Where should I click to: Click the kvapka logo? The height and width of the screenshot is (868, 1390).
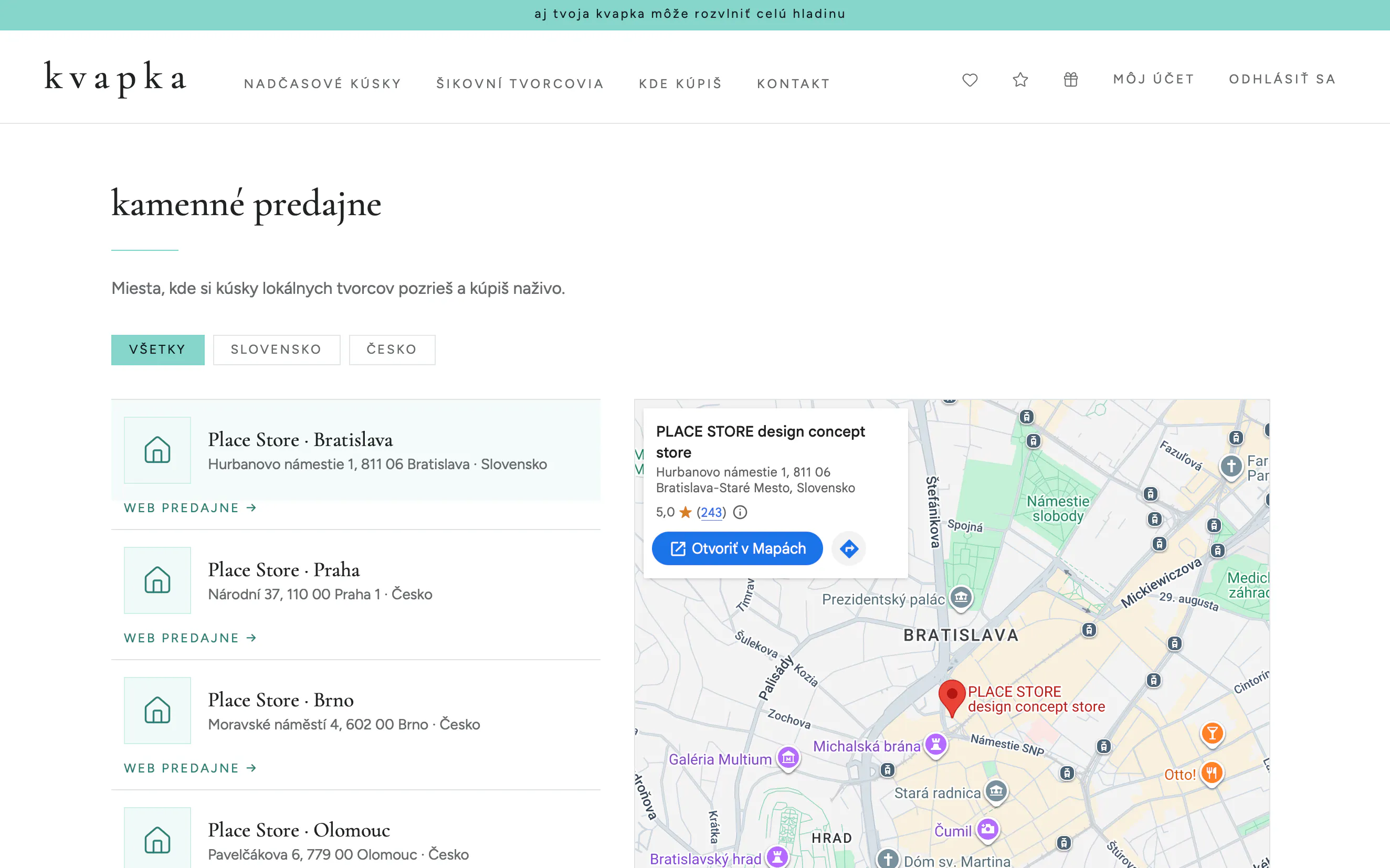tap(115, 78)
